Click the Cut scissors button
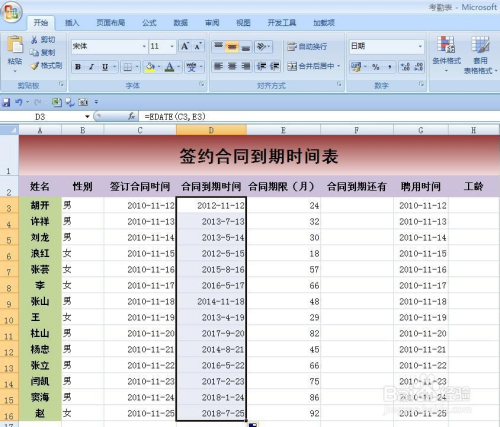The height and width of the screenshot is (427, 500). click(43, 40)
